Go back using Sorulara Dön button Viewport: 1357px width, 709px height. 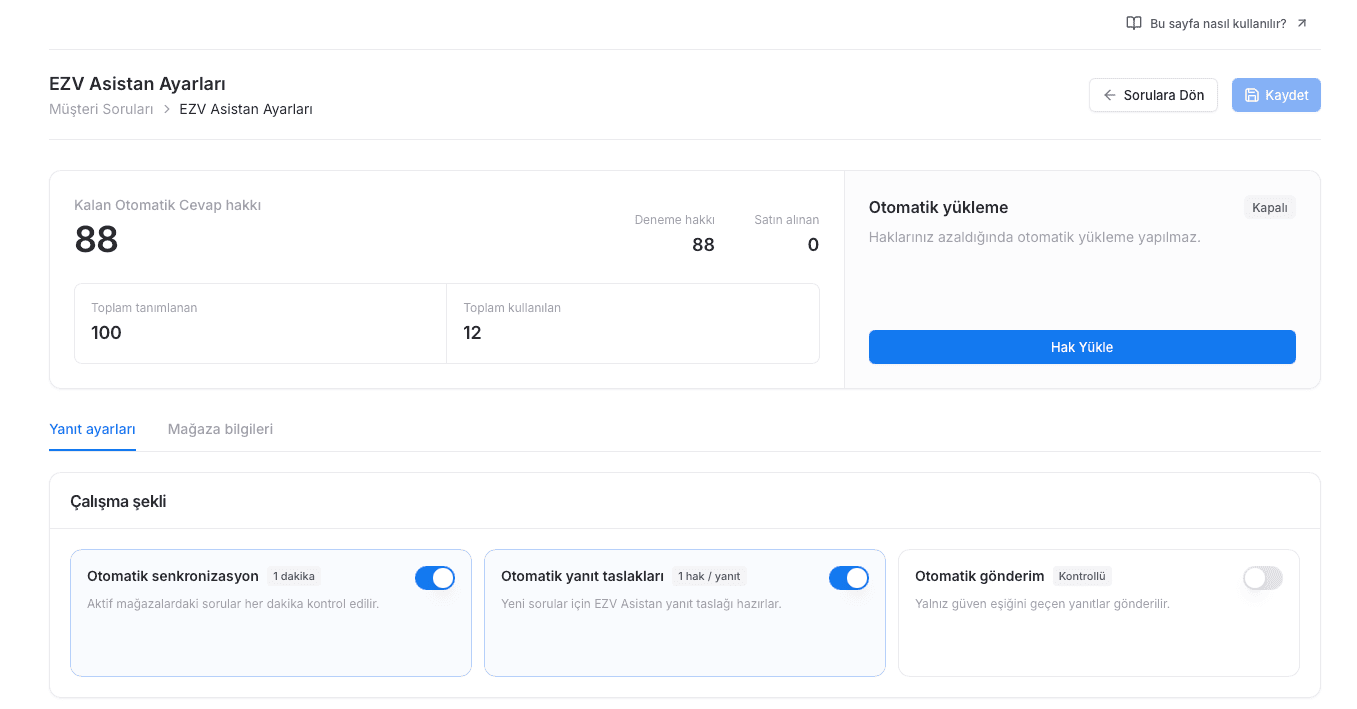[x=1153, y=95]
